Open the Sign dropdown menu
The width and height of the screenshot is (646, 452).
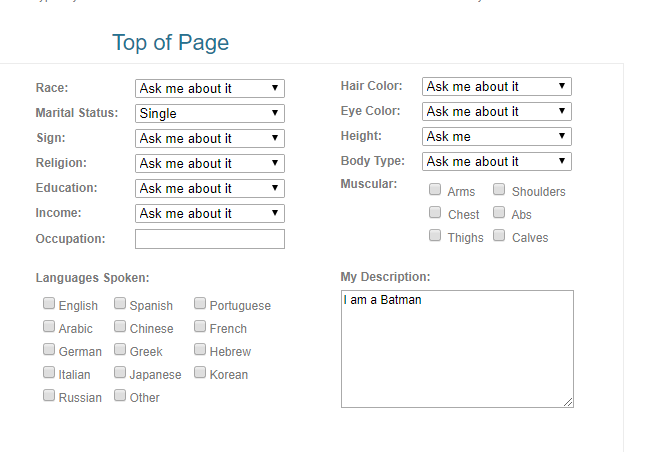(209, 138)
